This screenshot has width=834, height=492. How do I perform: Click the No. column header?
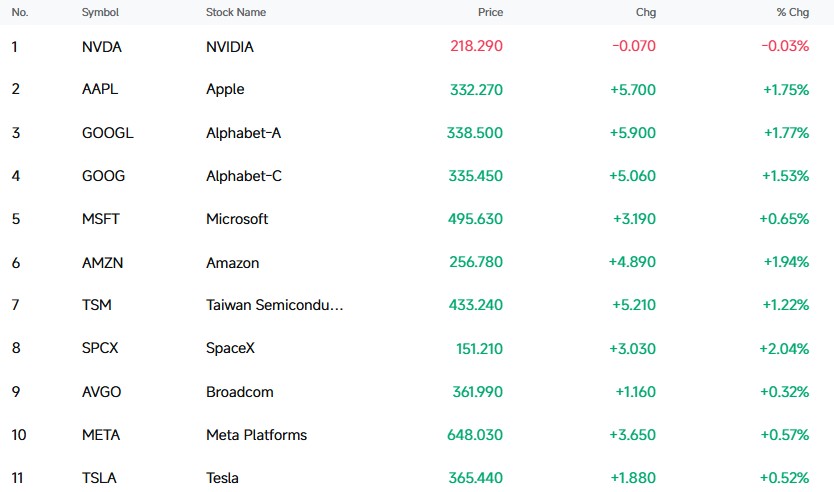click(20, 12)
